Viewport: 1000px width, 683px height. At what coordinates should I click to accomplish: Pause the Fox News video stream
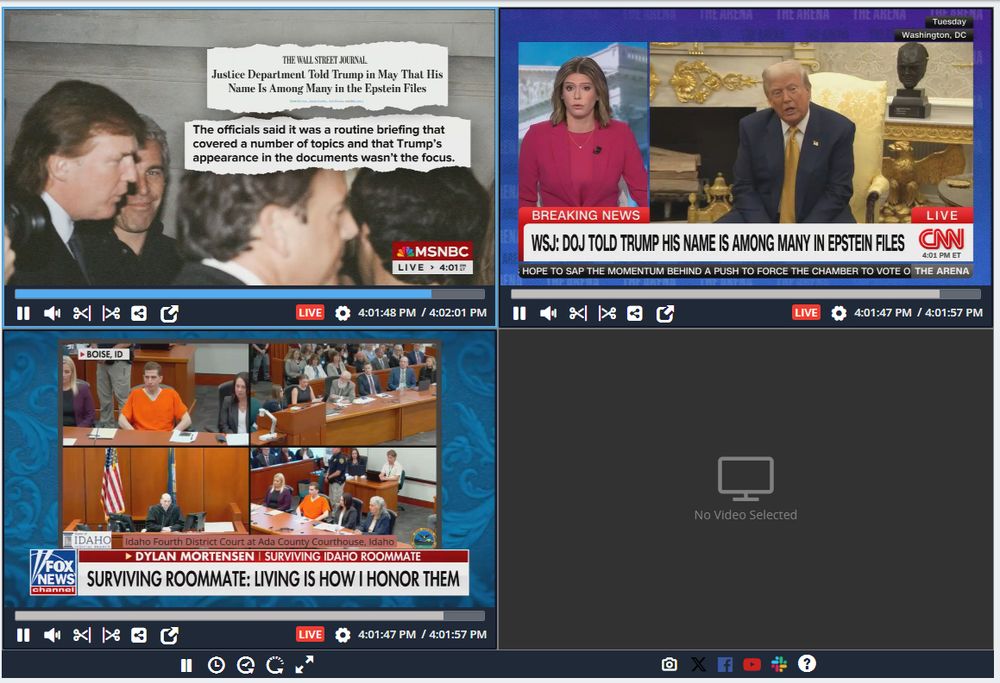click(24, 635)
